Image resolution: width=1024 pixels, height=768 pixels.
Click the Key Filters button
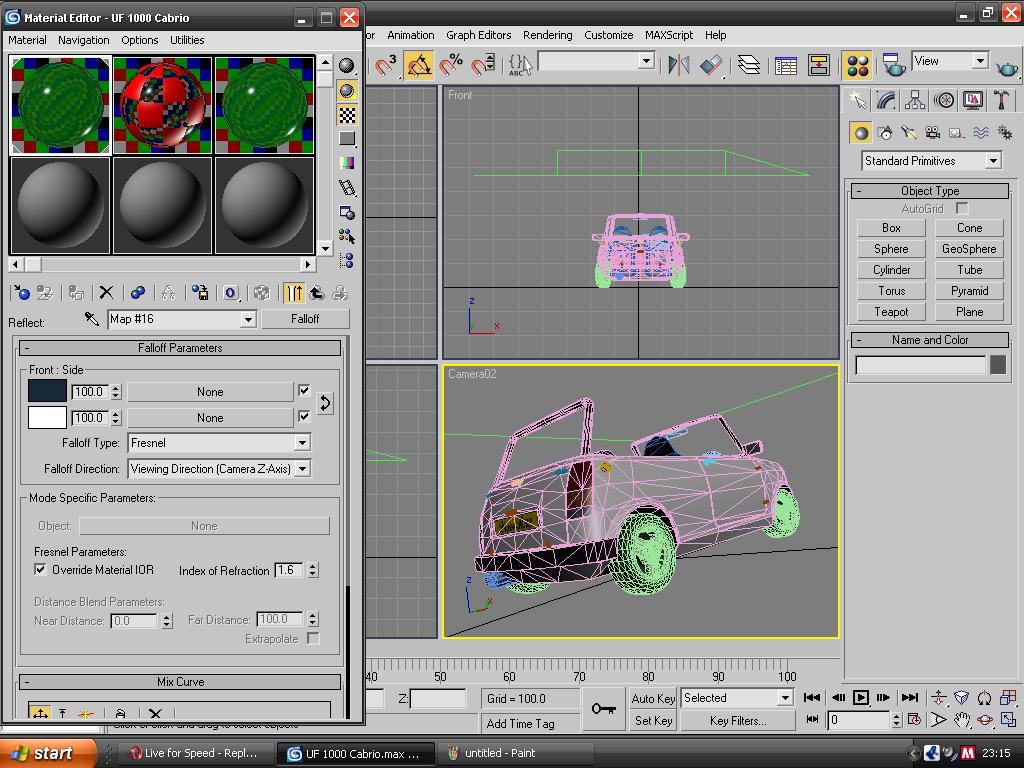pyautogui.click(x=738, y=721)
